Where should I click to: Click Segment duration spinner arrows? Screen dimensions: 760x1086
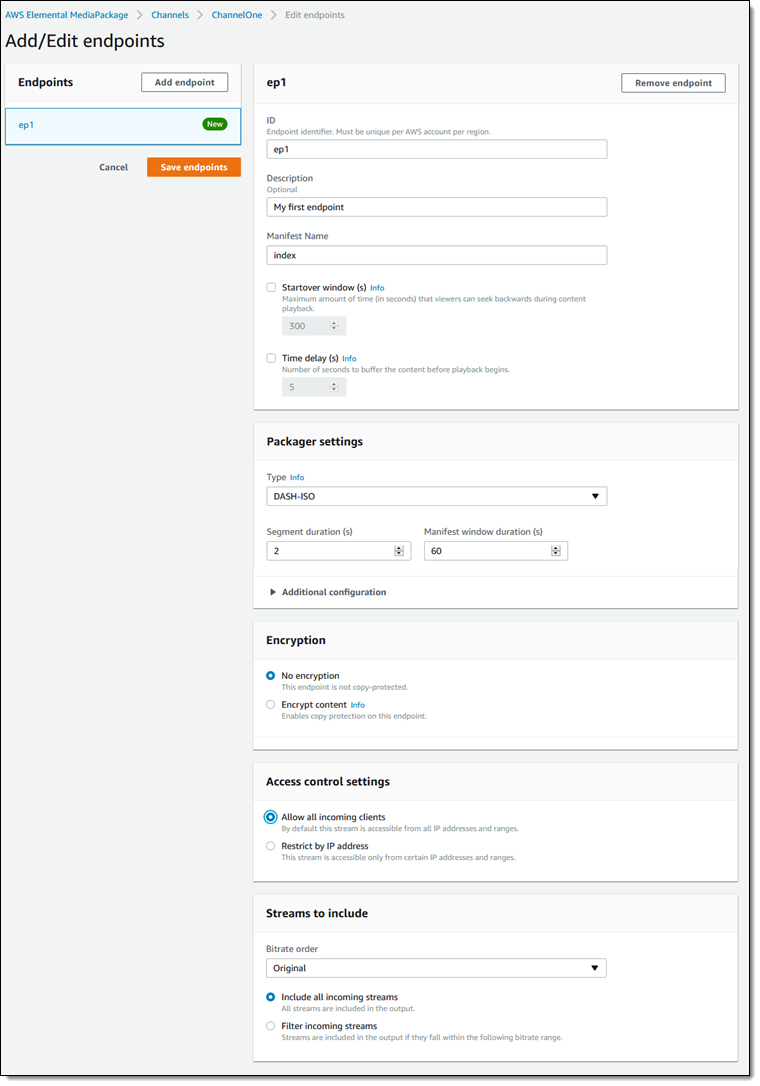pyautogui.click(x=399, y=551)
